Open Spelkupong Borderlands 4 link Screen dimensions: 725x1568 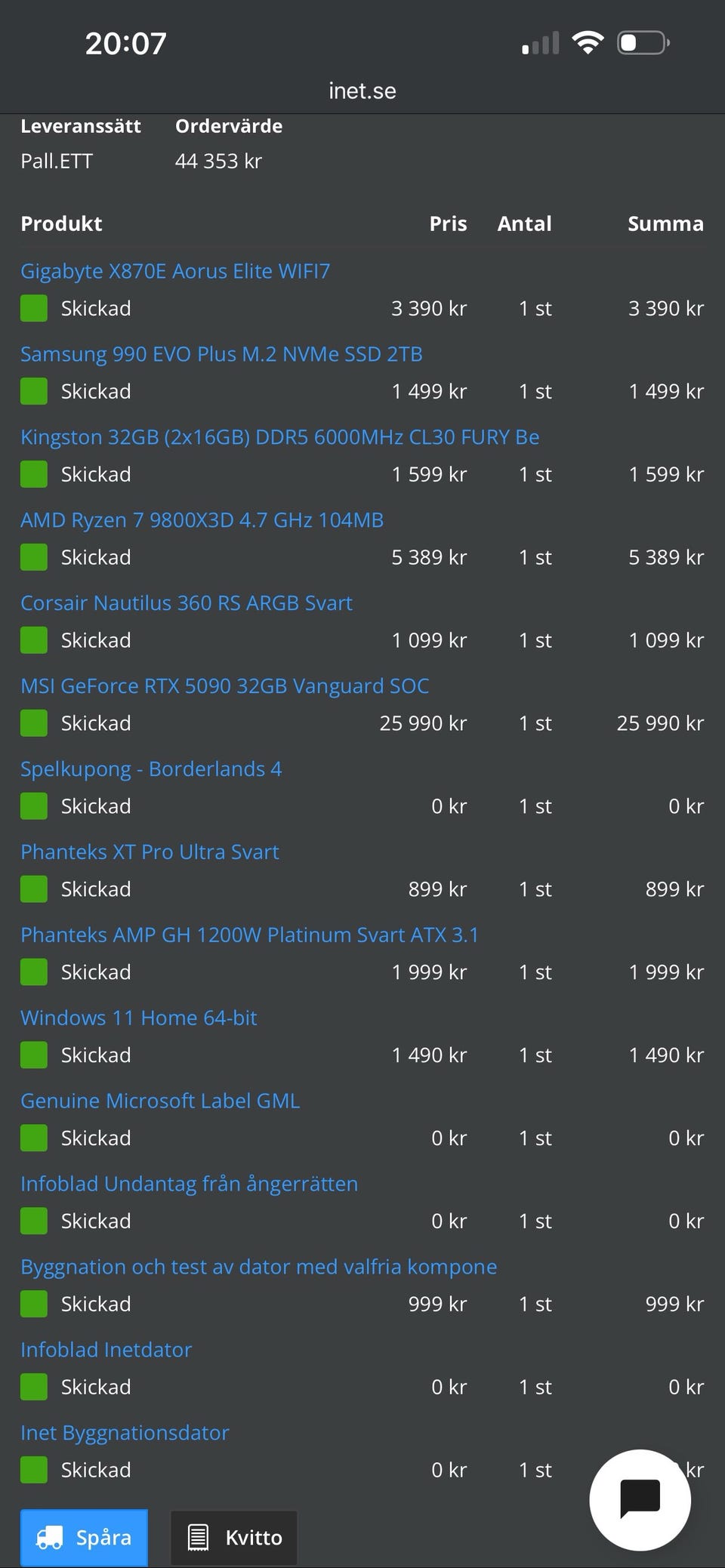(x=151, y=769)
